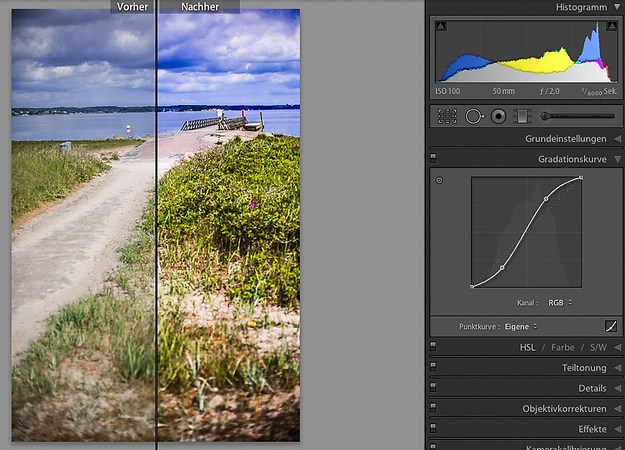625x450 pixels.
Task: Open the Punktkurve Eigene dropdown
Action: (x=518, y=326)
